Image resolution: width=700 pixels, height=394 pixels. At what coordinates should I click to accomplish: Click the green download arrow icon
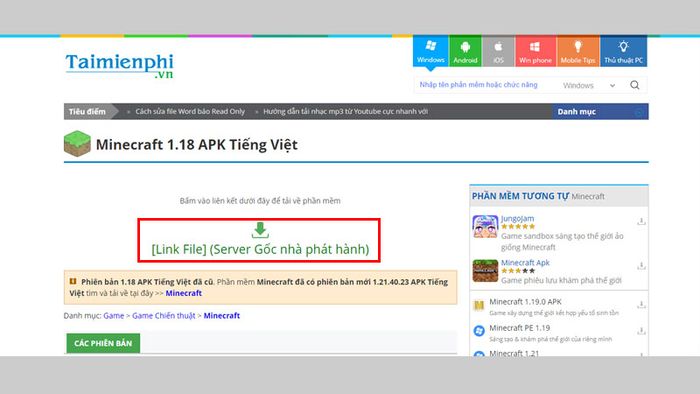[260, 230]
